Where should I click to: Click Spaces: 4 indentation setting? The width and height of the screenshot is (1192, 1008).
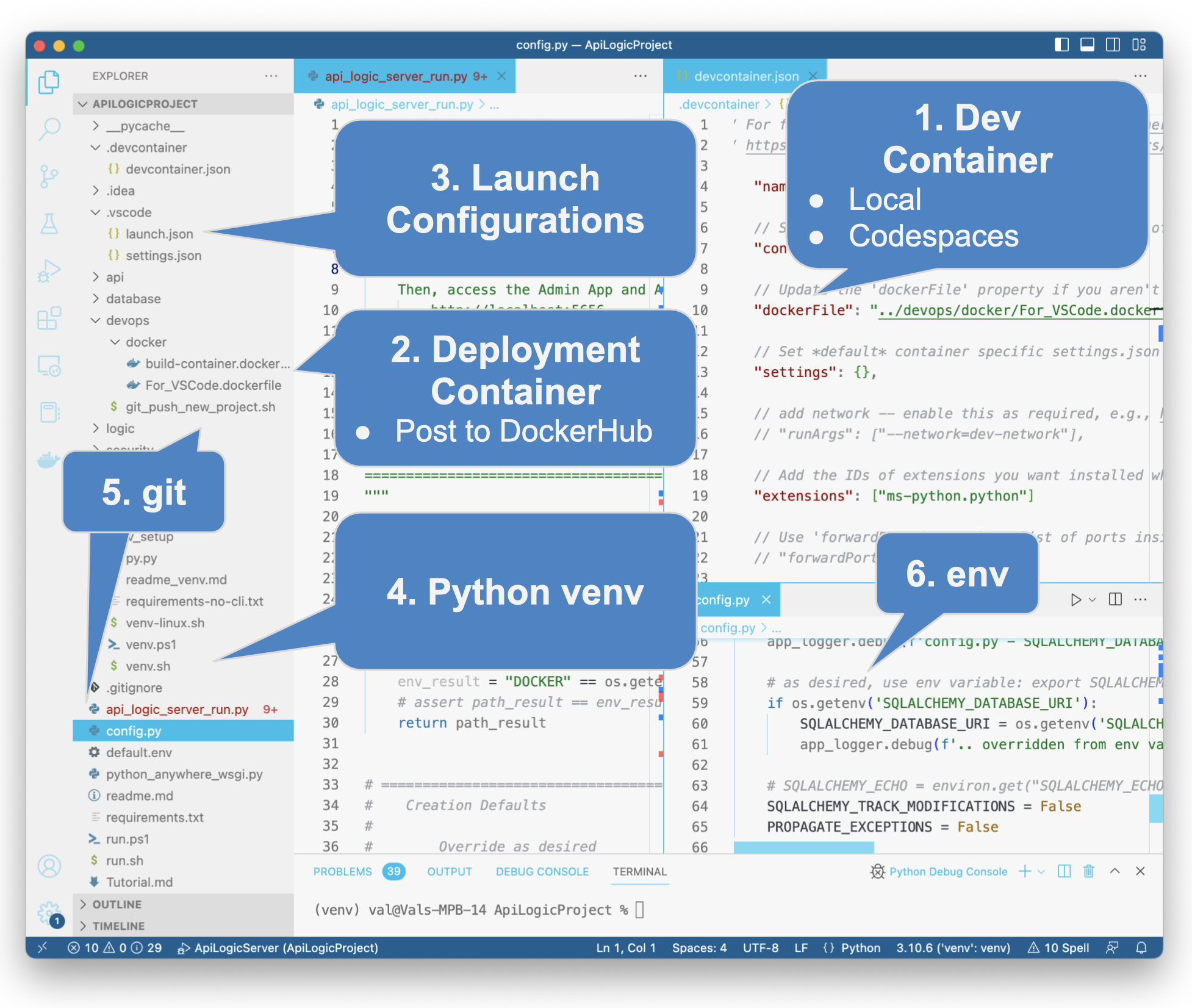coord(699,948)
